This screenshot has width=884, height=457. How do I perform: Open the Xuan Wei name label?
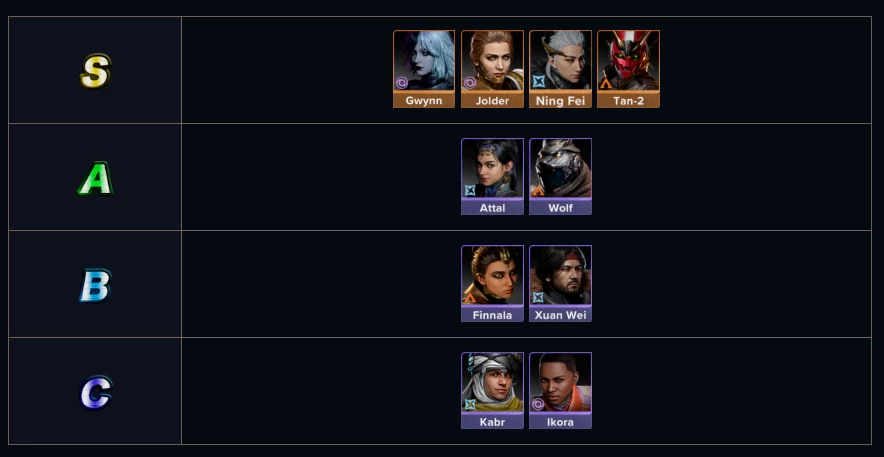(x=560, y=315)
